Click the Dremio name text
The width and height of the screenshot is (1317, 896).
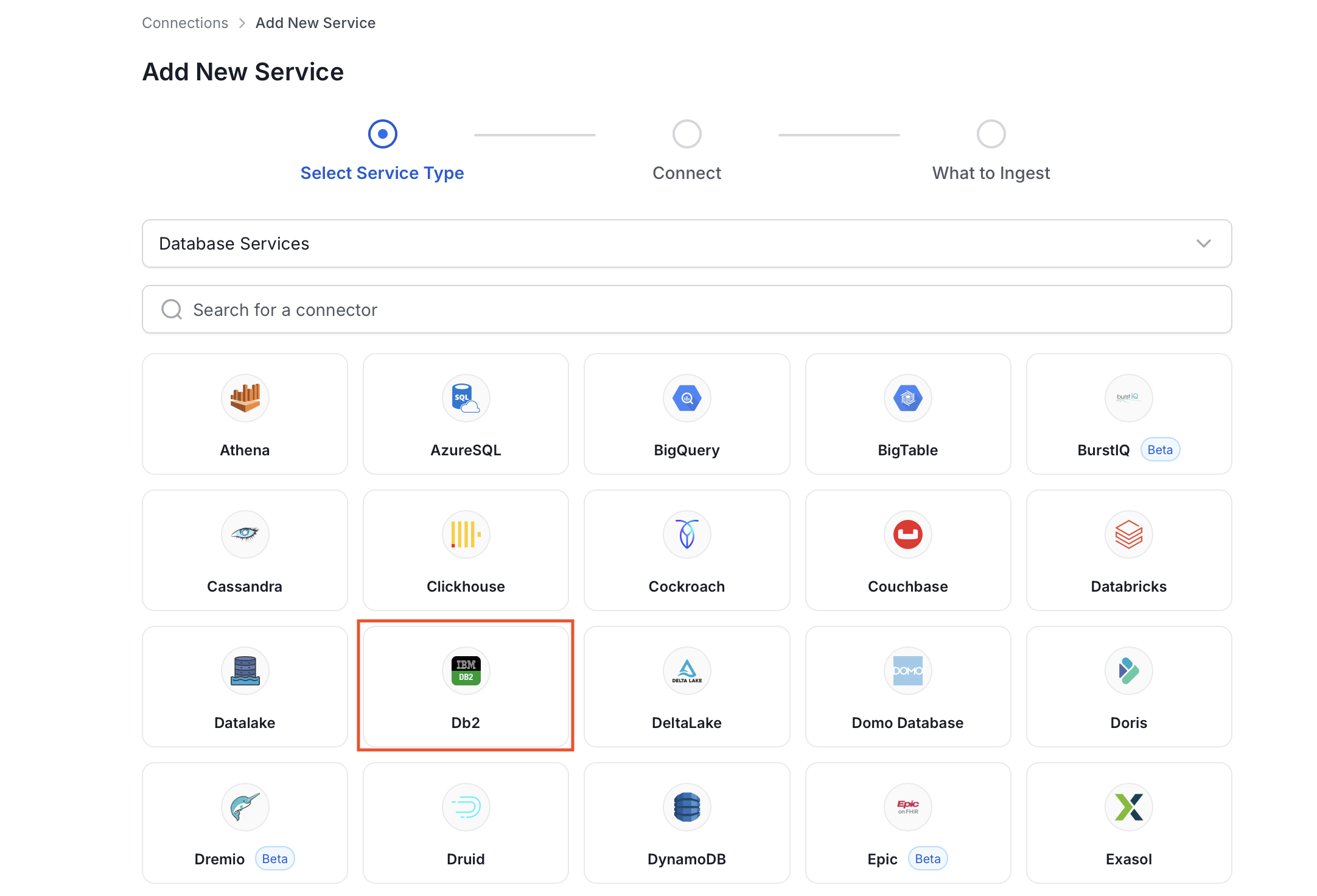(219, 859)
